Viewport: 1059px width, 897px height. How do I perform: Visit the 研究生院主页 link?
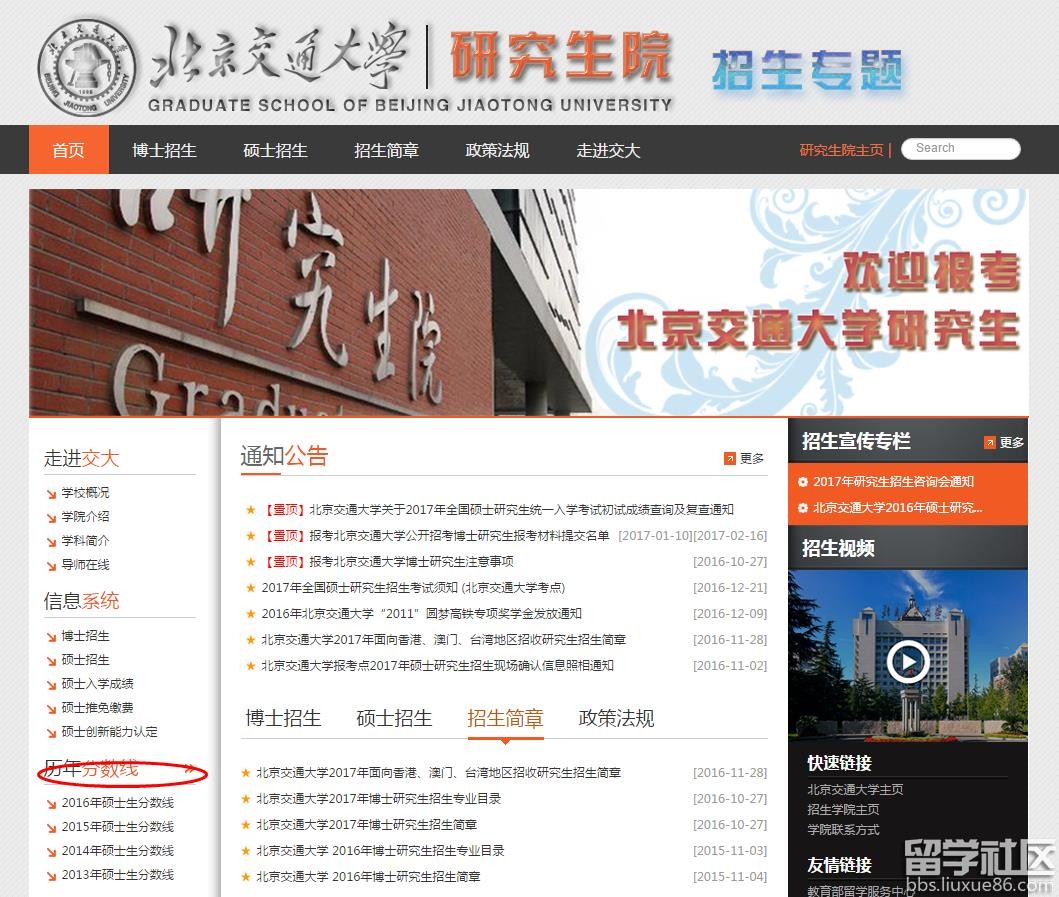coord(842,150)
